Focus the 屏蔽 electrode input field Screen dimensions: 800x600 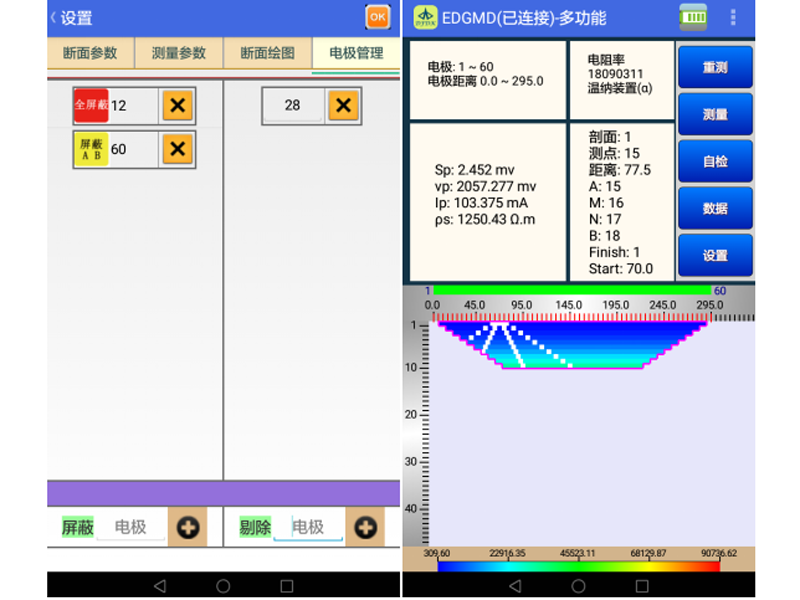(131, 528)
